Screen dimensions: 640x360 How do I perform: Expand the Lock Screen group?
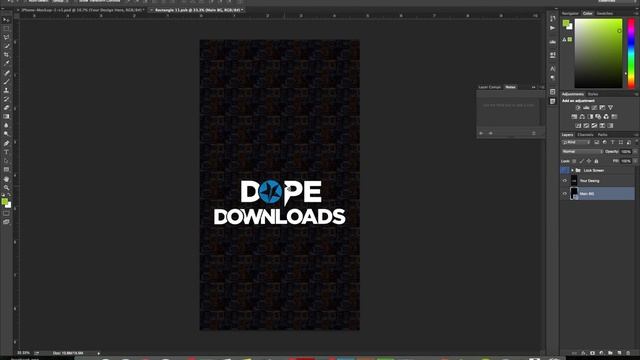click(572, 170)
